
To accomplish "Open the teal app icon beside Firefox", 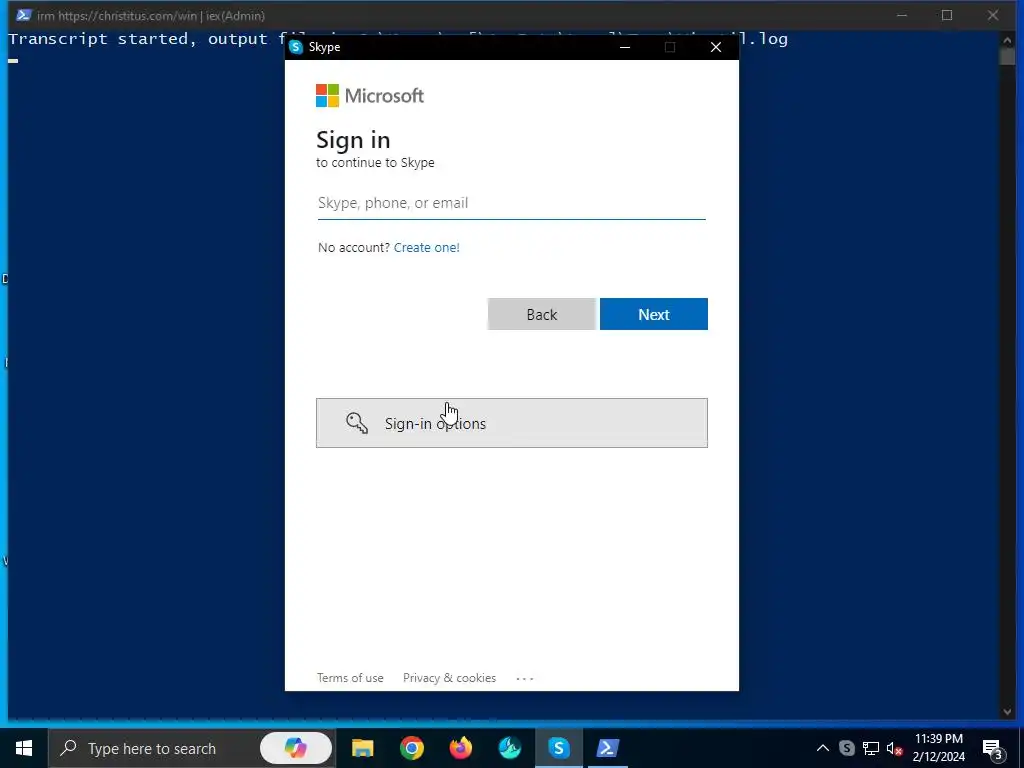I will point(509,748).
